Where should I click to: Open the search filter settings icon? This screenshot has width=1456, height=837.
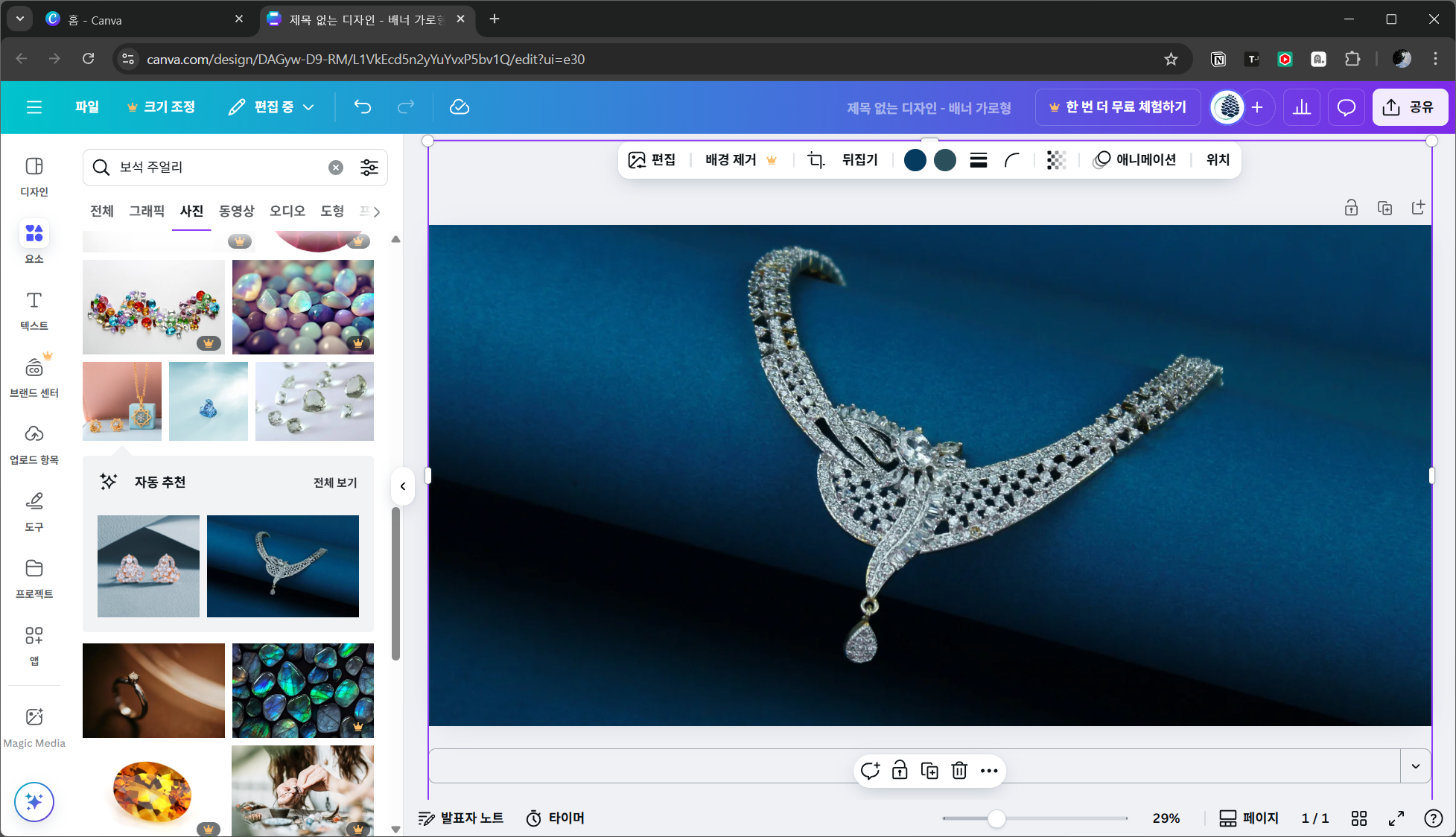pos(369,168)
